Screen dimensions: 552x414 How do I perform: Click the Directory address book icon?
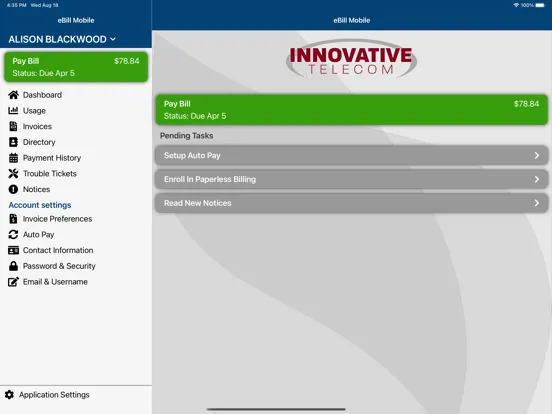pyautogui.click(x=13, y=142)
